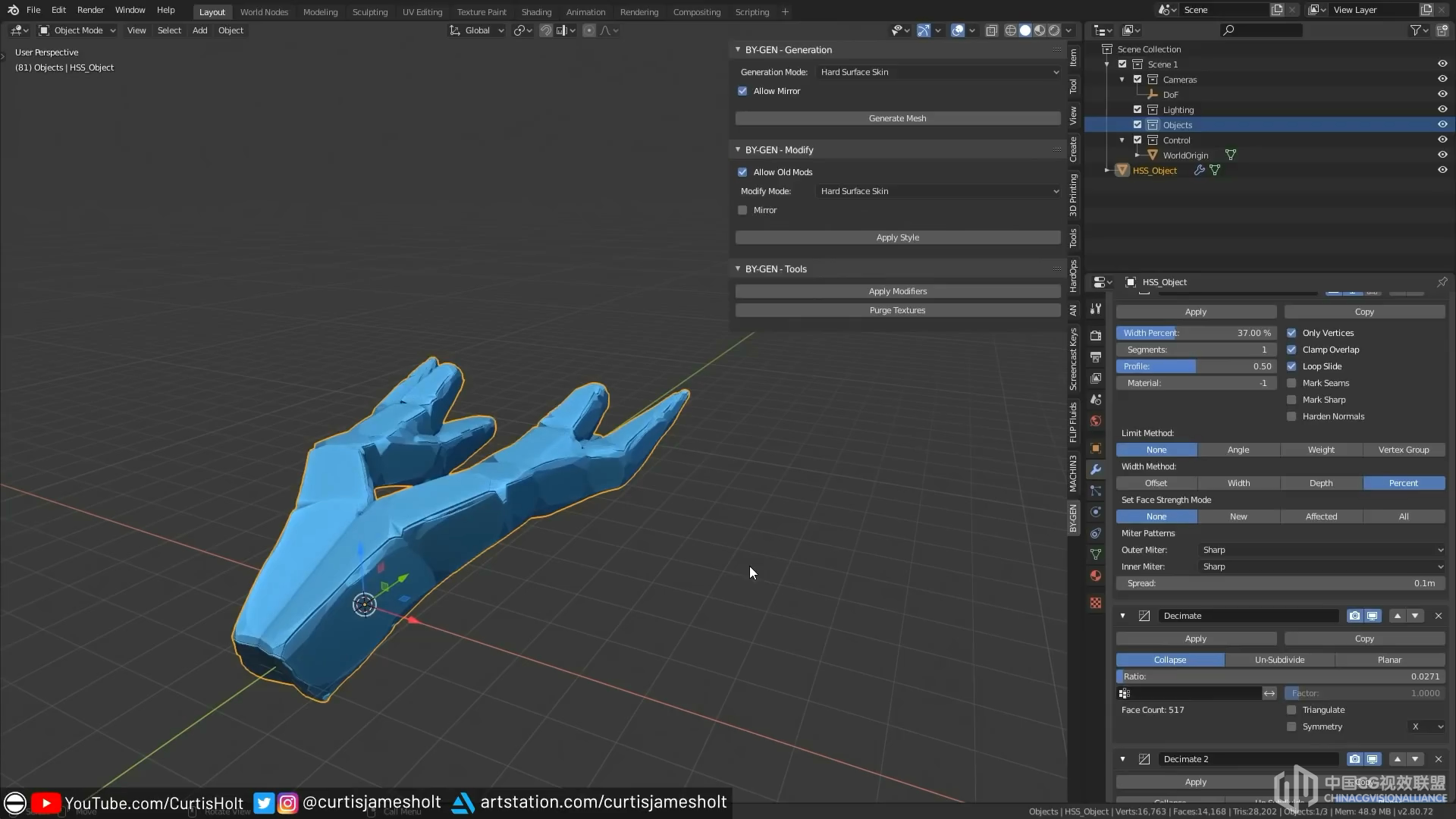The image size is (1456, 819).
Task: Exclude Cameras collection checkbox
Action: coord(1137,79)
